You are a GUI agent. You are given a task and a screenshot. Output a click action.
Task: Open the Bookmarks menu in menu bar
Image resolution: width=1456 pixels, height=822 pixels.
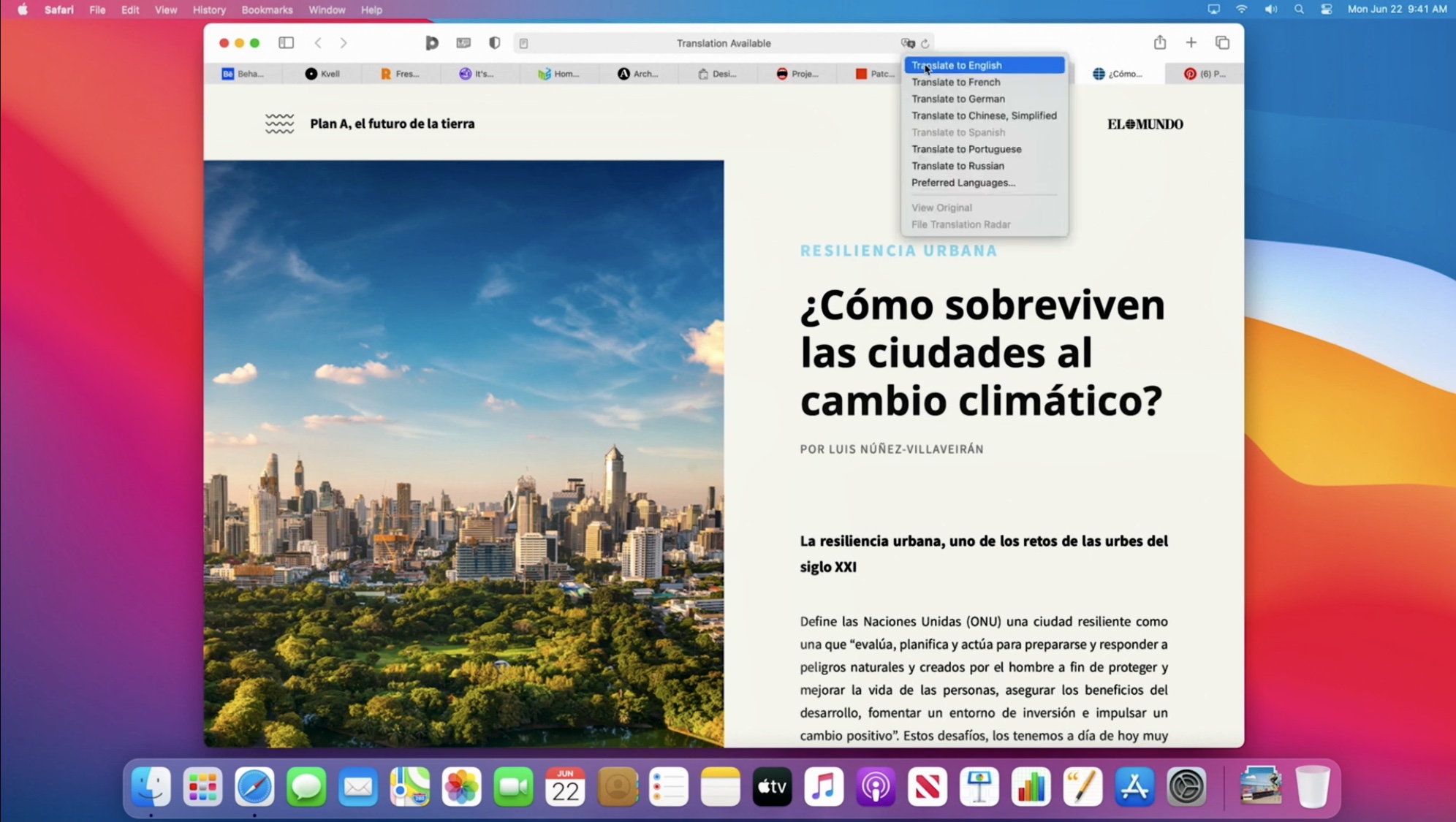pos(267,9)
